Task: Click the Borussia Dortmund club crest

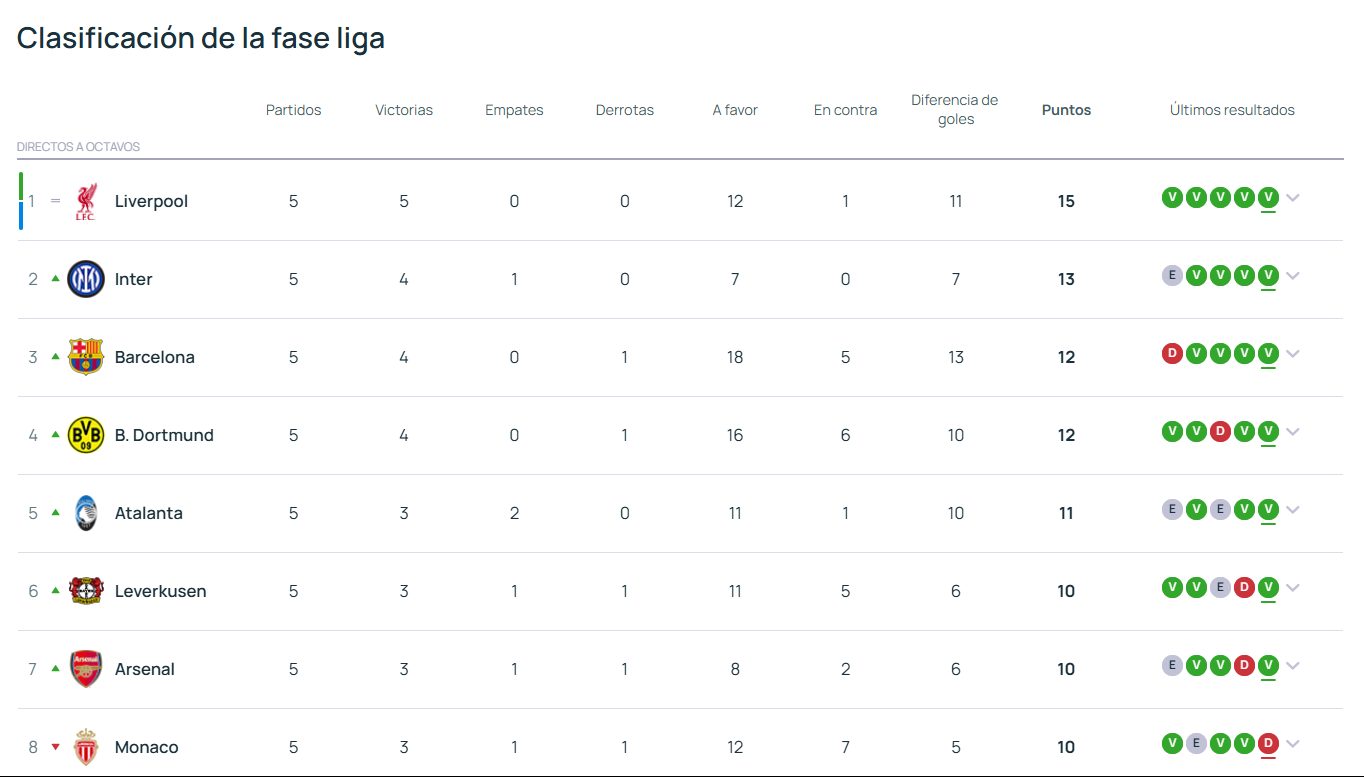Action: (x=86, y=435)
